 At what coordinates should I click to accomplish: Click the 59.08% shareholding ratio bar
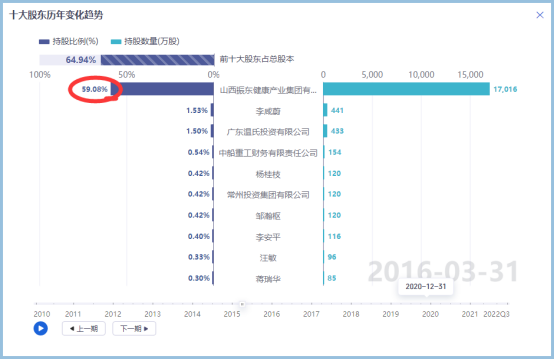coord(162,89)
